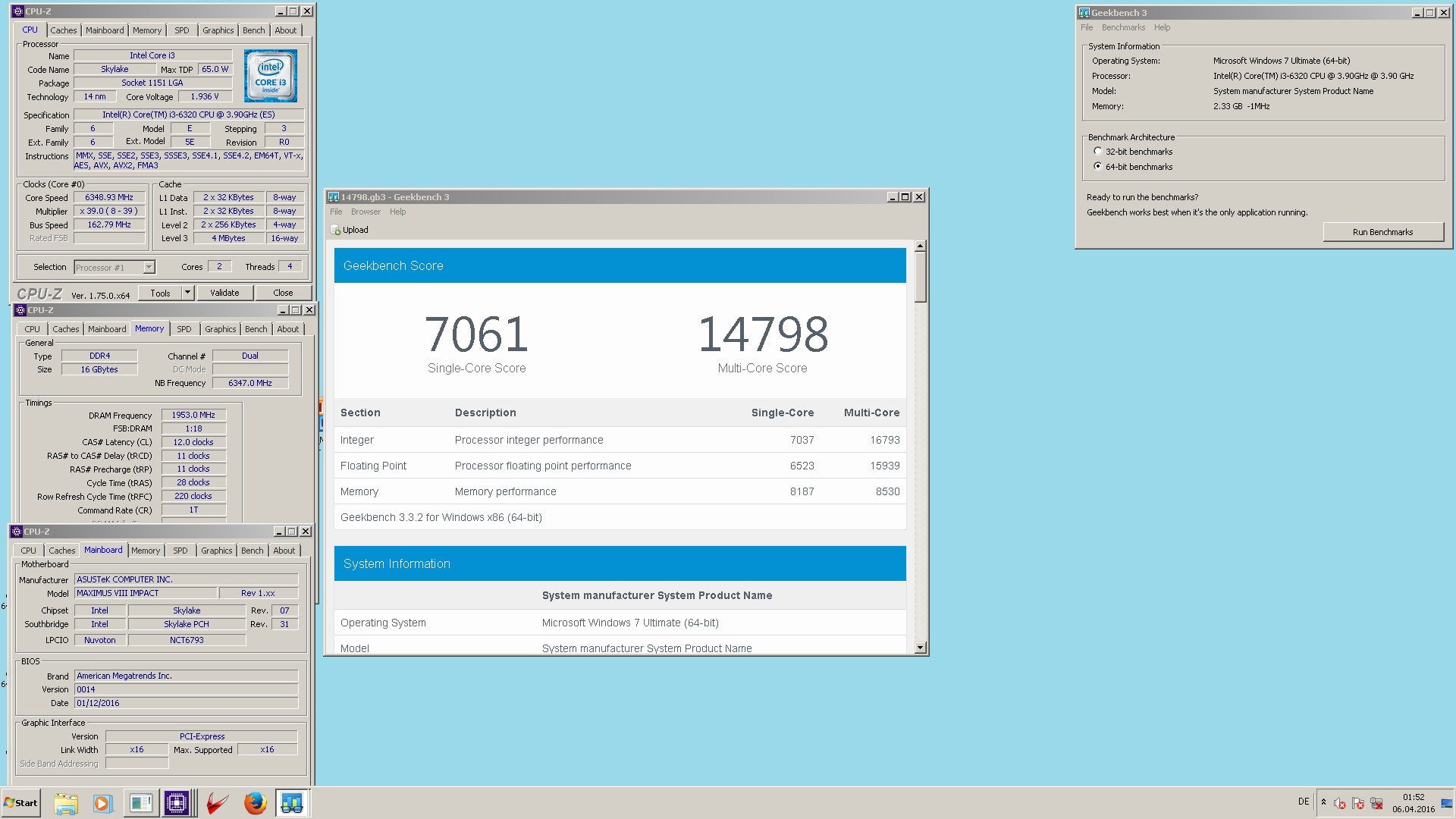Image resolution: width=1456 pixels, height=819 pixels.
Task: Click NB Frequency value 6347.0 MHz
Action: (x=250, y=383)
